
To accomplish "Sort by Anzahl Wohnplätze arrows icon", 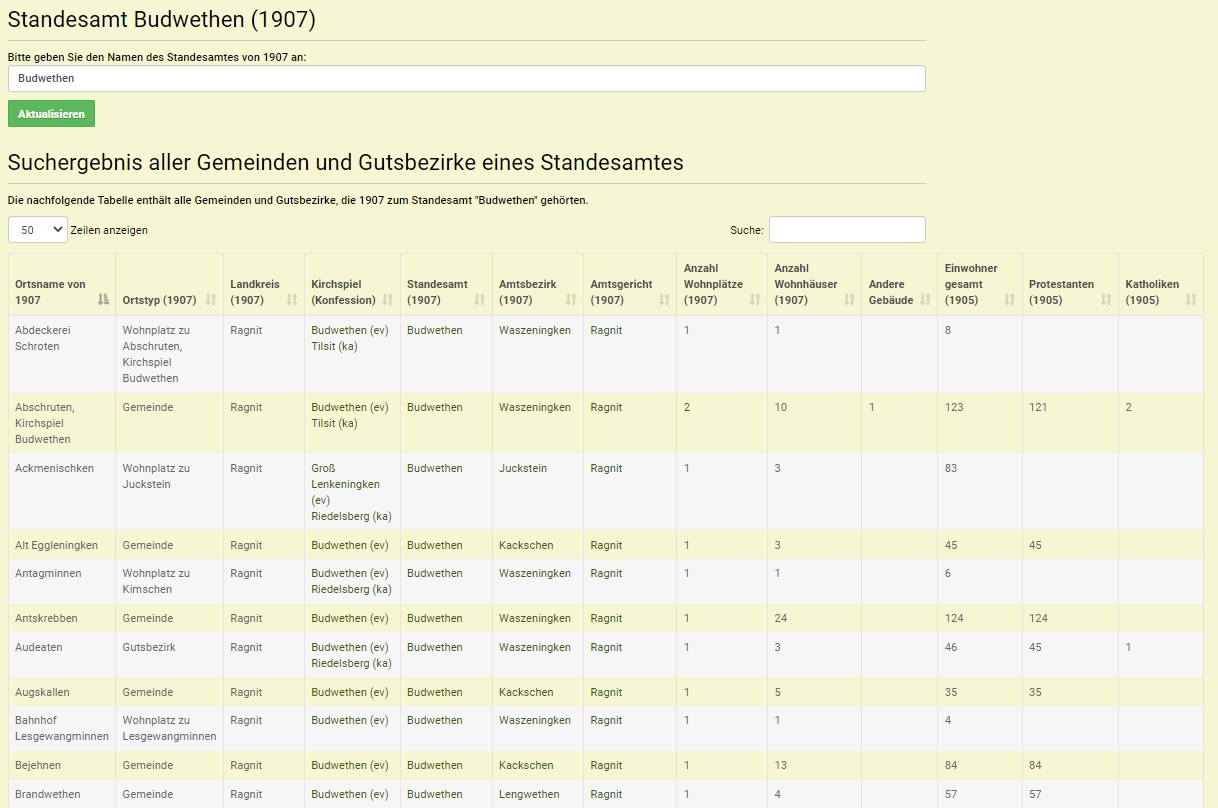I will [755, 300].
